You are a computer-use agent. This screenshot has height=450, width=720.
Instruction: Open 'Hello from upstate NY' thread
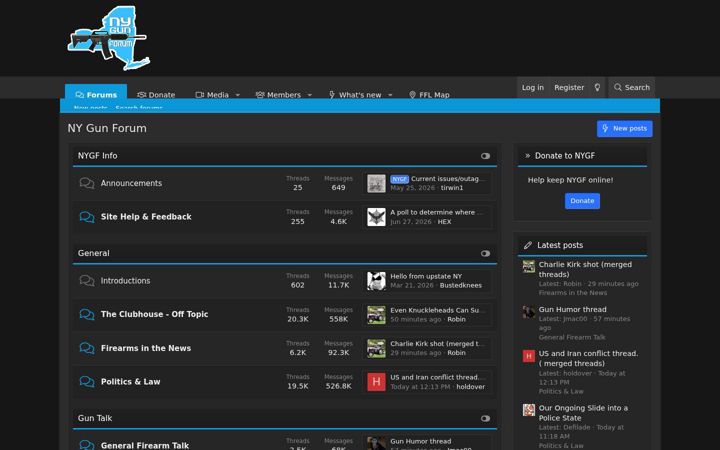click(x=426, y=276)
